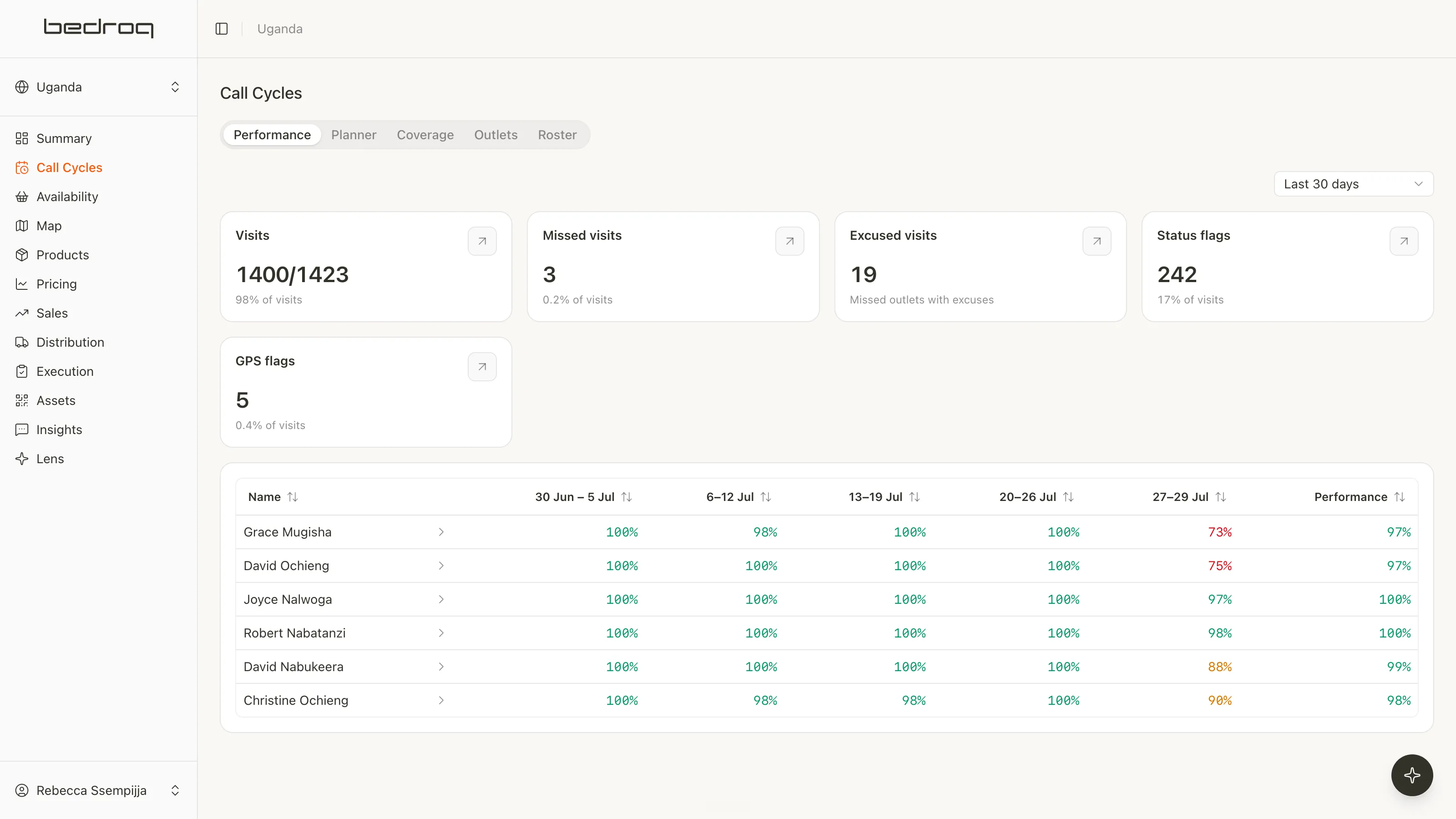Open Rebecca Ssempijja account menu

click(98, 790)
